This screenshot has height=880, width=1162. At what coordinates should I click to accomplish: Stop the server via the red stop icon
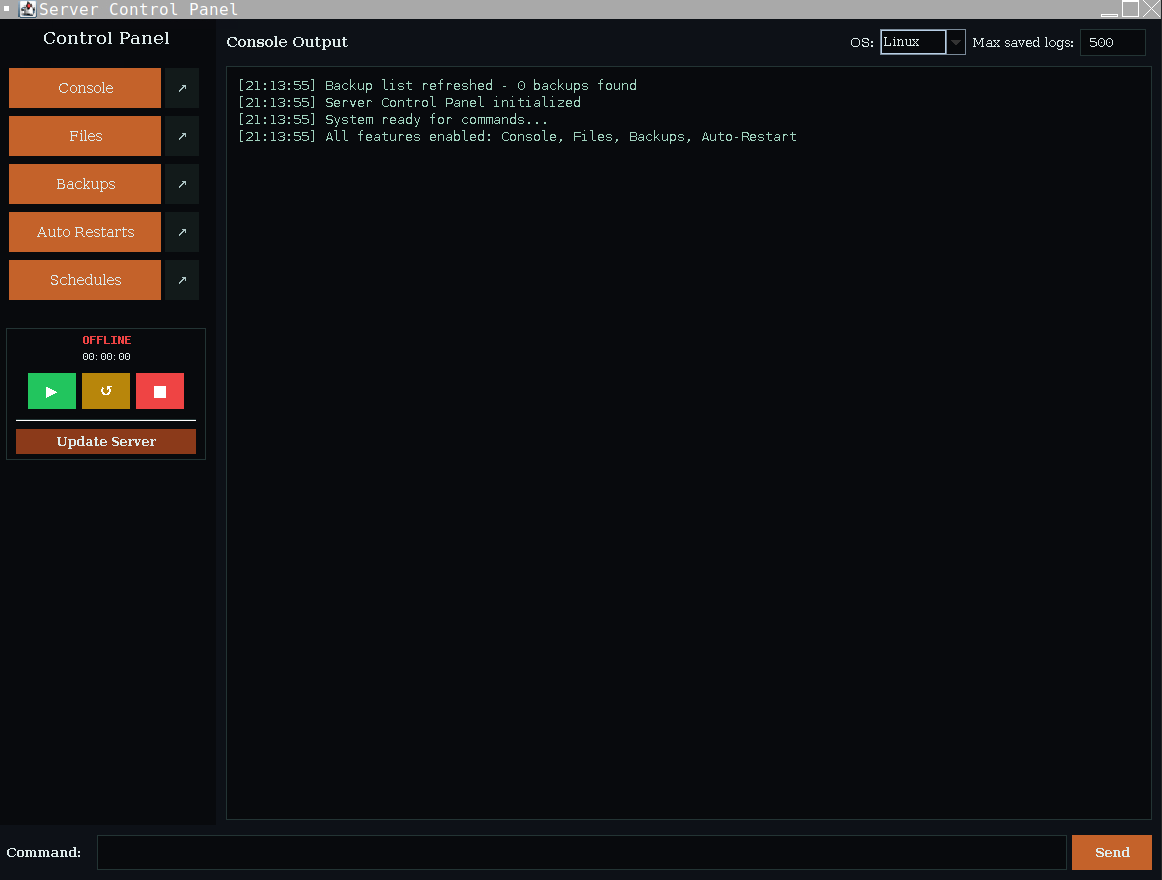(x=159, y=391)
